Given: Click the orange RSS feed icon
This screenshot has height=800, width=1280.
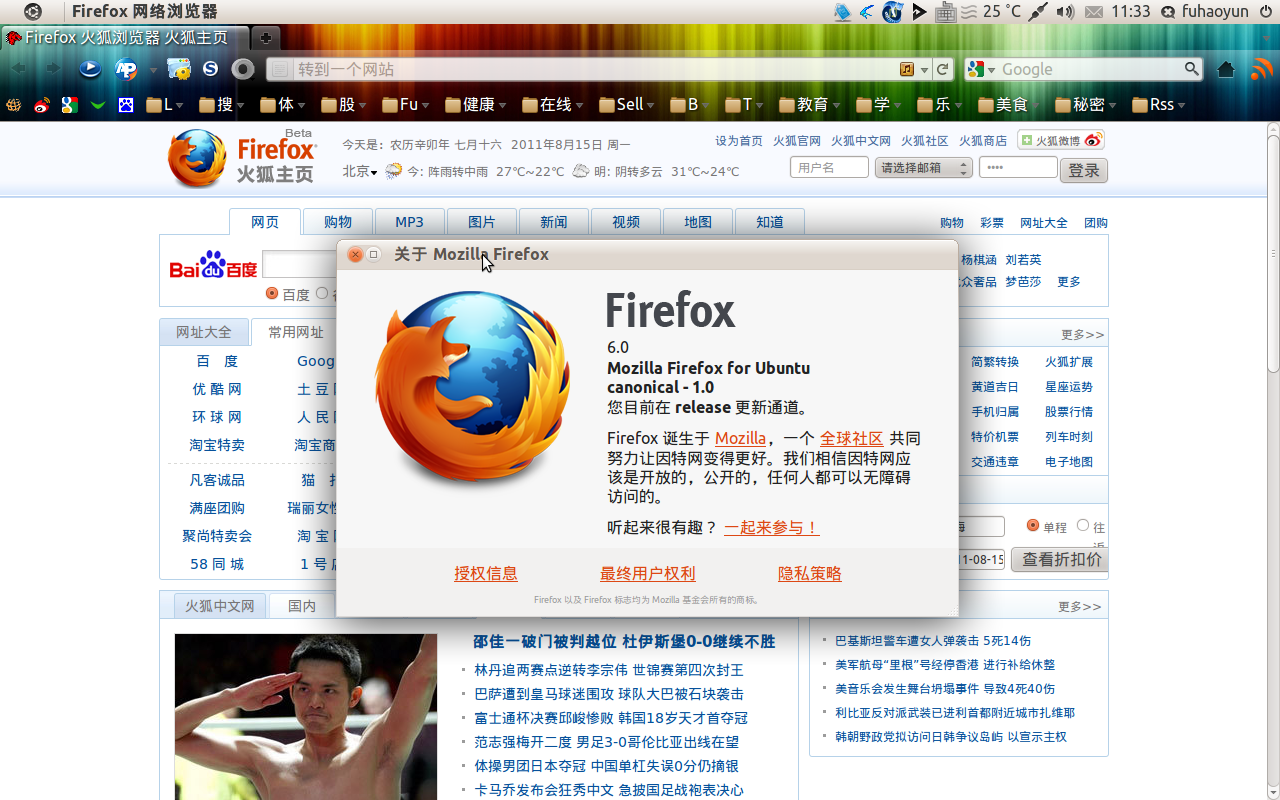Looking at the screenshot, I should (x=1260, y=69).
